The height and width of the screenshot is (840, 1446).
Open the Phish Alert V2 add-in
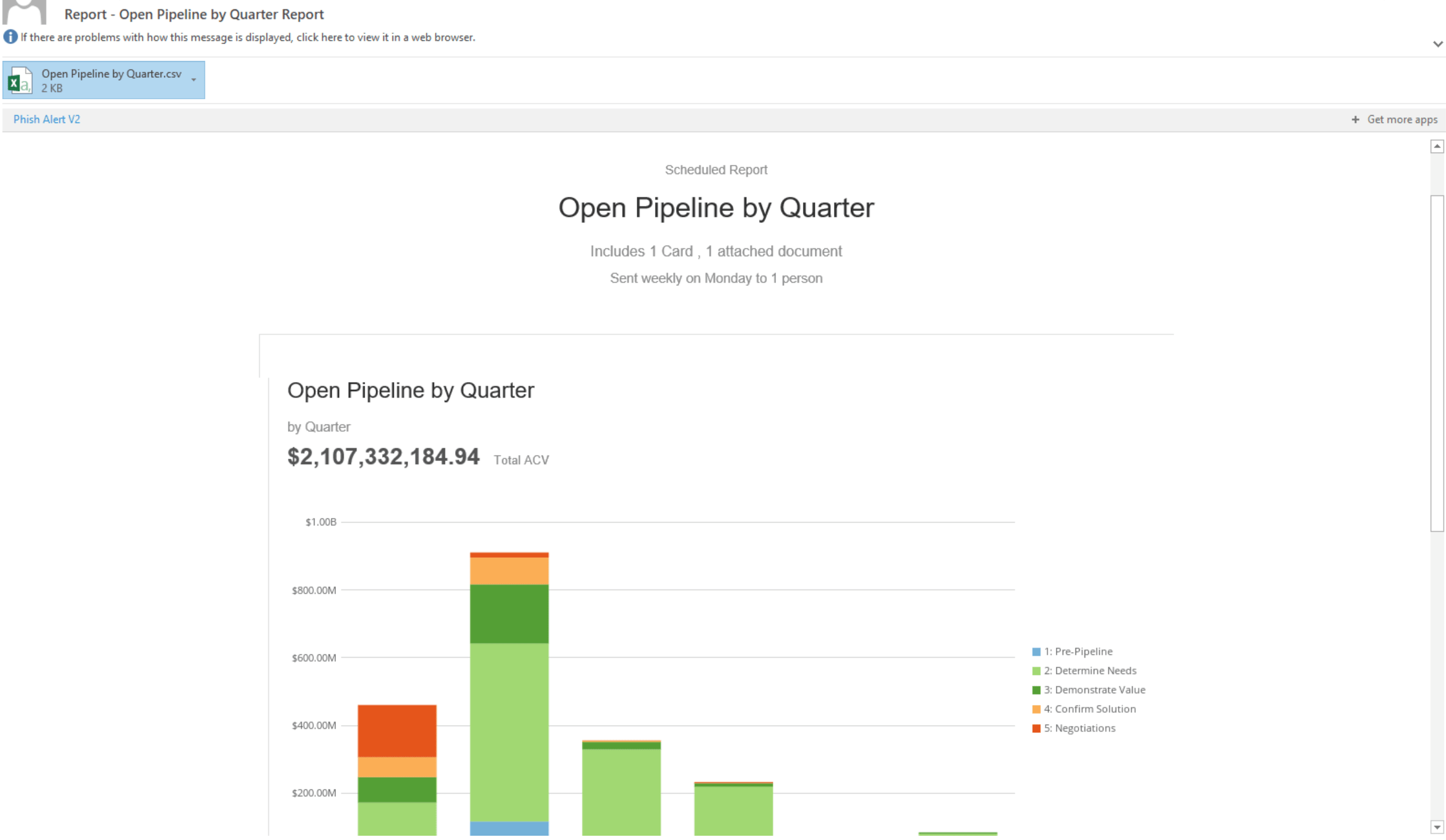click(x=47, y=119)
